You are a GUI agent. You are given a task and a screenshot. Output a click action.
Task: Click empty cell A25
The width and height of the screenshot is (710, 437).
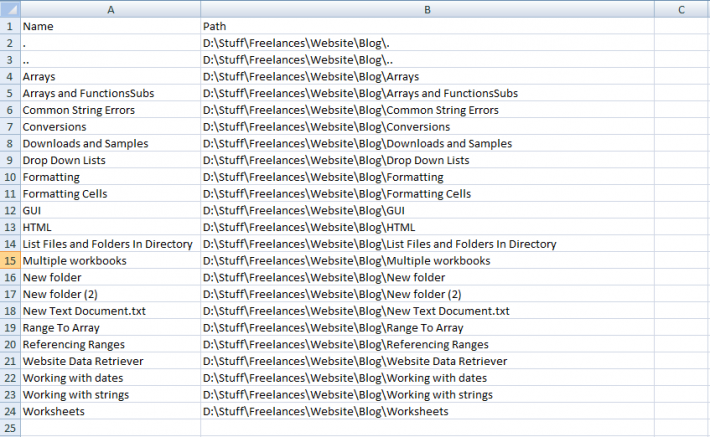point(109,428)
